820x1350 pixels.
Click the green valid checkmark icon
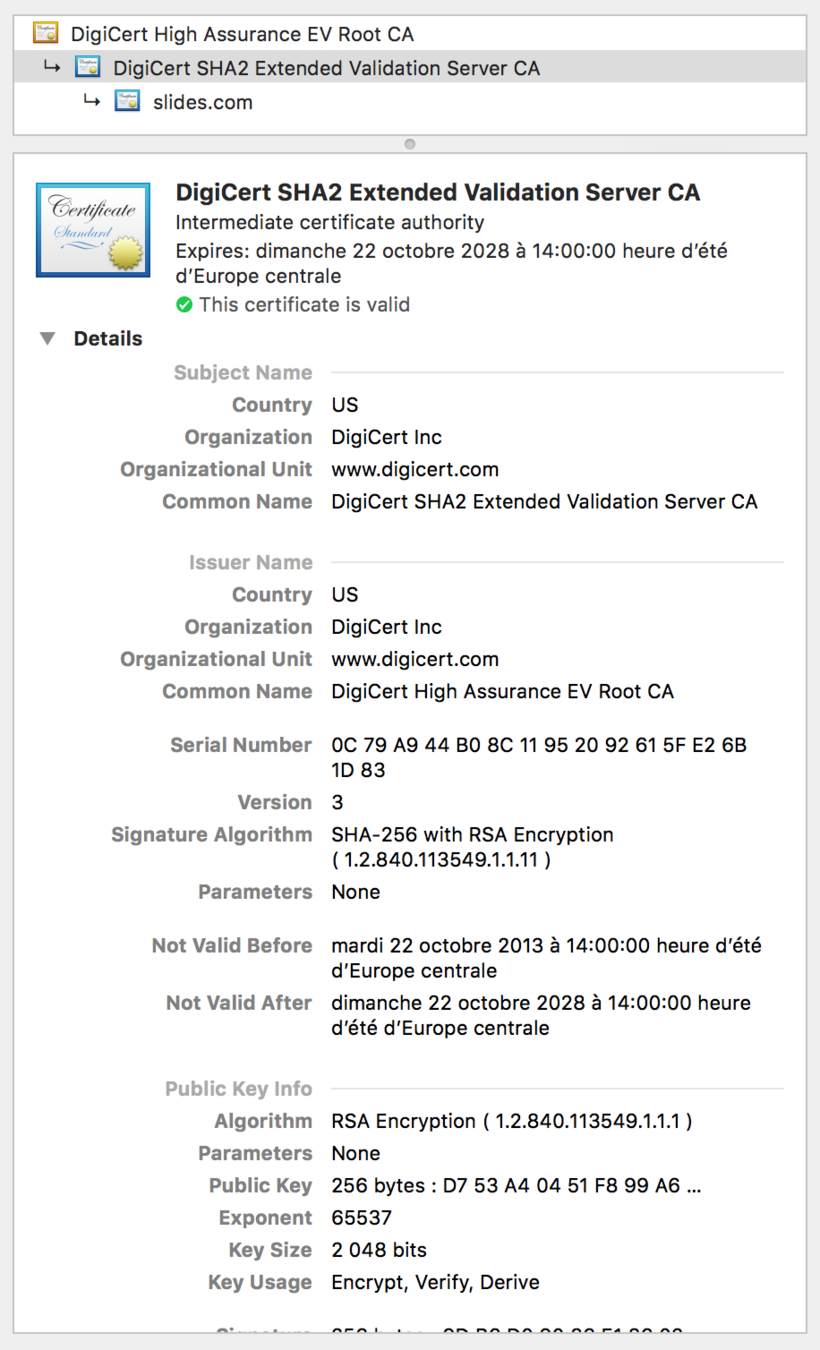point(184,305)
